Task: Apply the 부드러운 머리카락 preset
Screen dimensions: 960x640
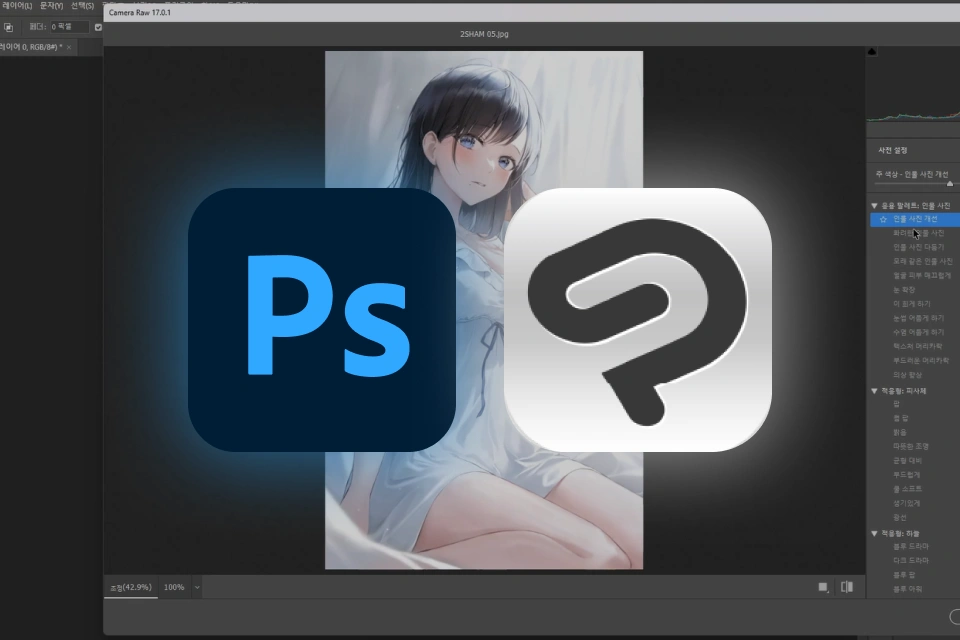Action: click(x=921, y=361)
